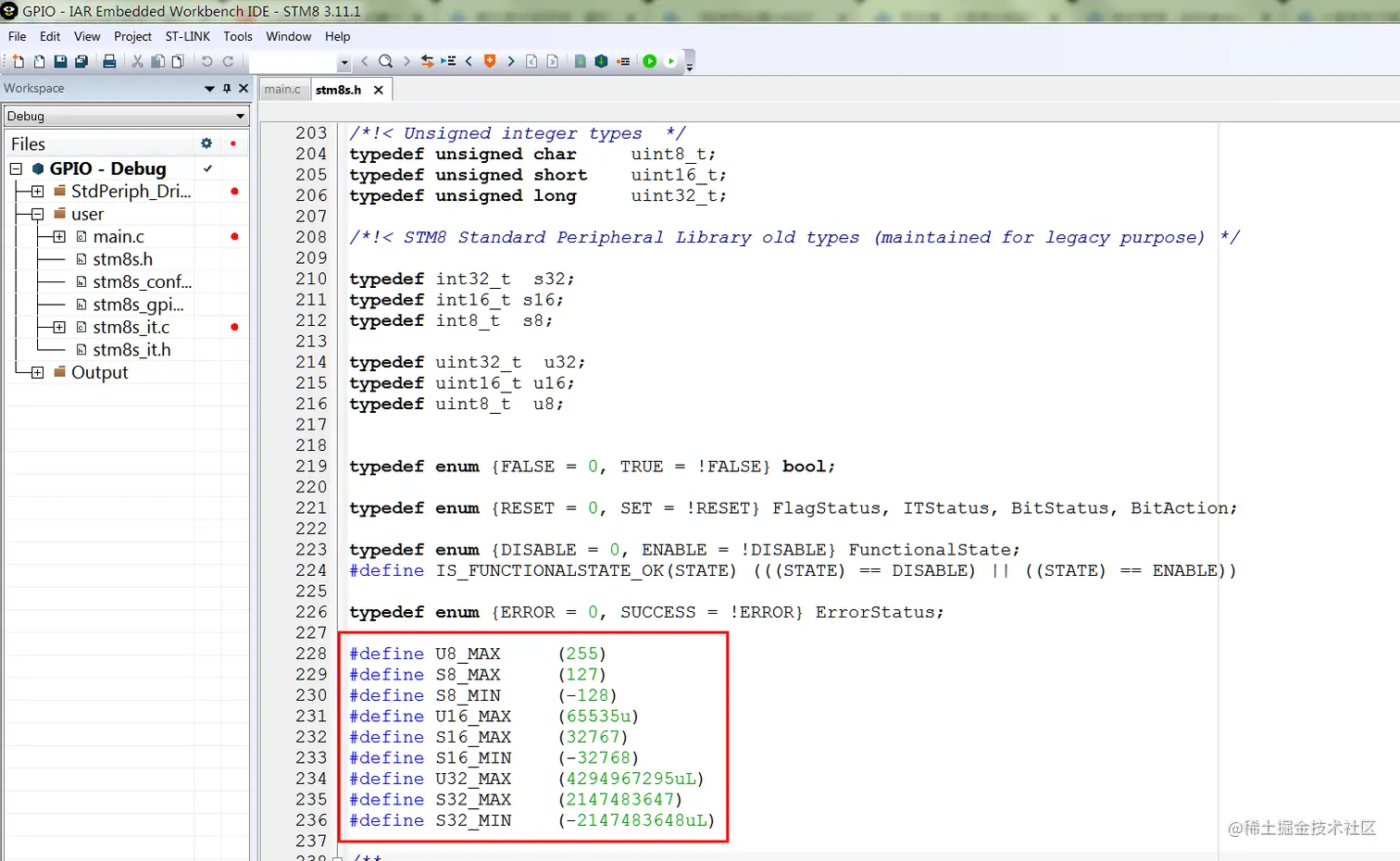Click the large green Download and Debug button

coord(650,61)
